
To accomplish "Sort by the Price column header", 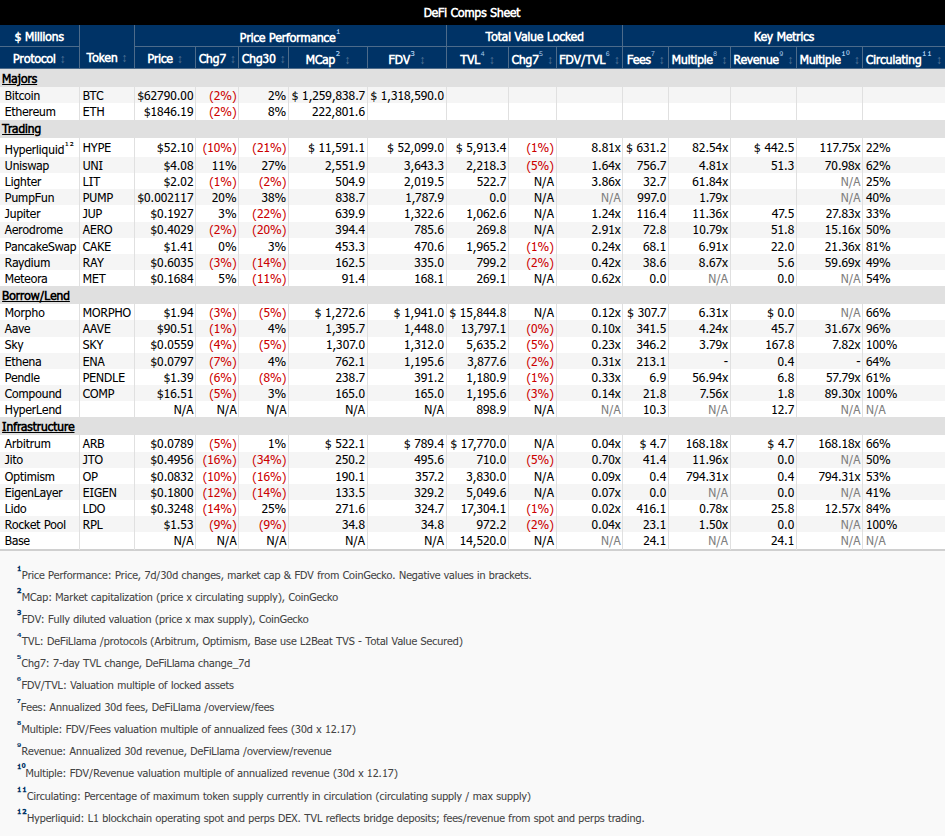I will tap(165, 59).
